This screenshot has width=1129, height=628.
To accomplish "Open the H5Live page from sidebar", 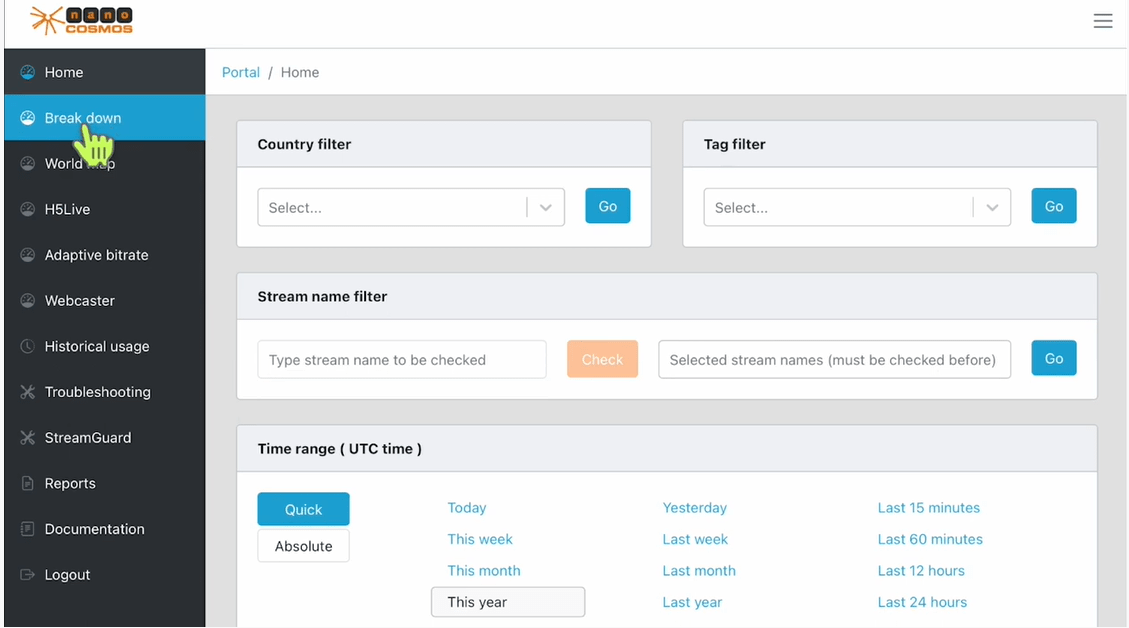I will (x=27, y=209).
